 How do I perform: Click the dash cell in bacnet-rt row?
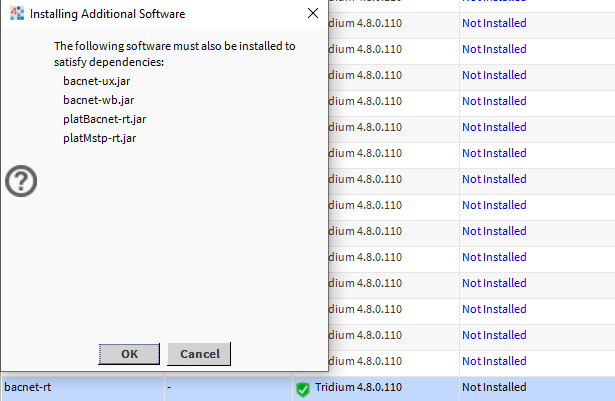click(171, 387)
